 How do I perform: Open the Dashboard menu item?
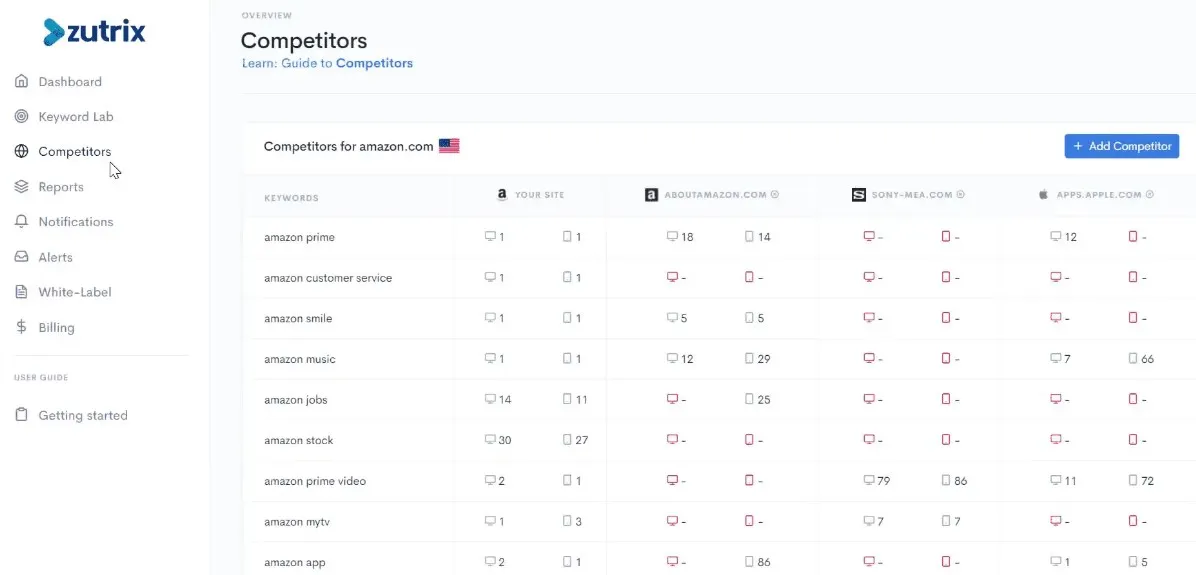click(x=70, y=82)
